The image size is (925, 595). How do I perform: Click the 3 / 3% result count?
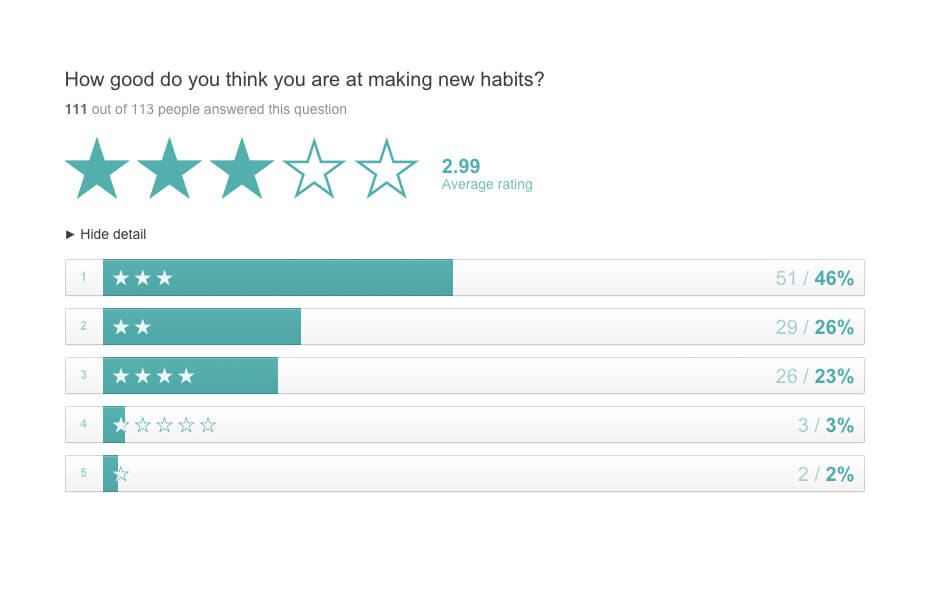825,425
